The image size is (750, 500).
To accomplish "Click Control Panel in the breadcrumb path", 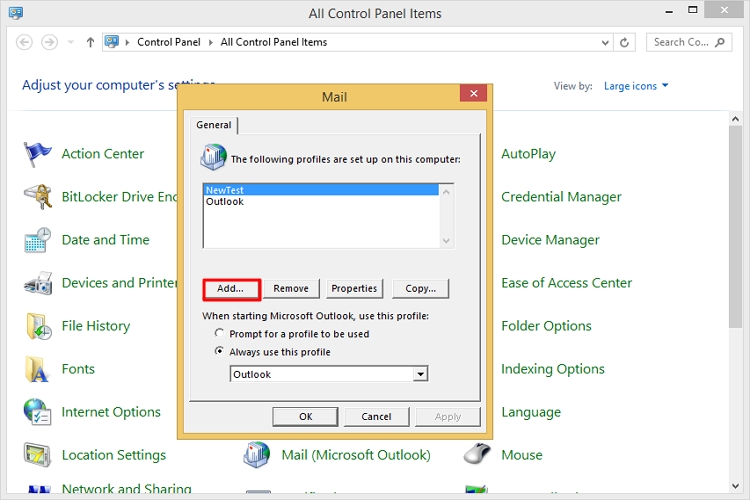I will [168, 42].
